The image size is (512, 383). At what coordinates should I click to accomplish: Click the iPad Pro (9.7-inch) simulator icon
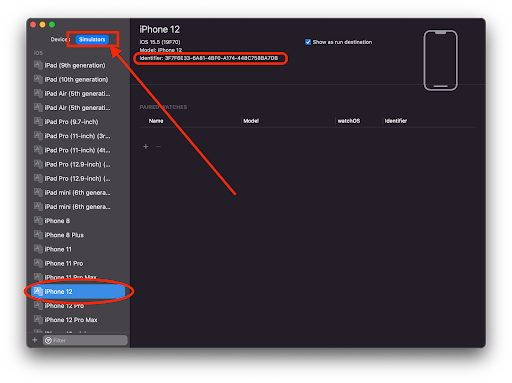(x=38, y=121)
